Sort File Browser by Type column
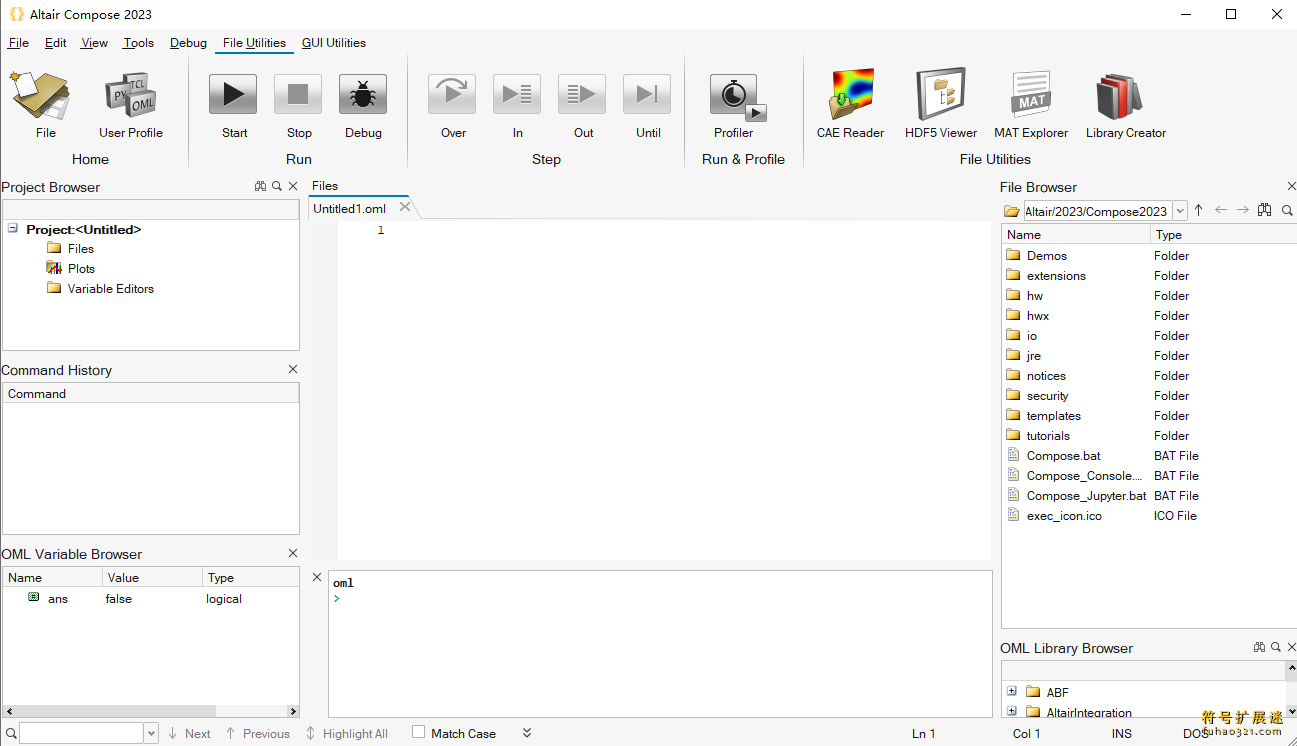This screenshot has width=1297, height=746. (1224, 234)
